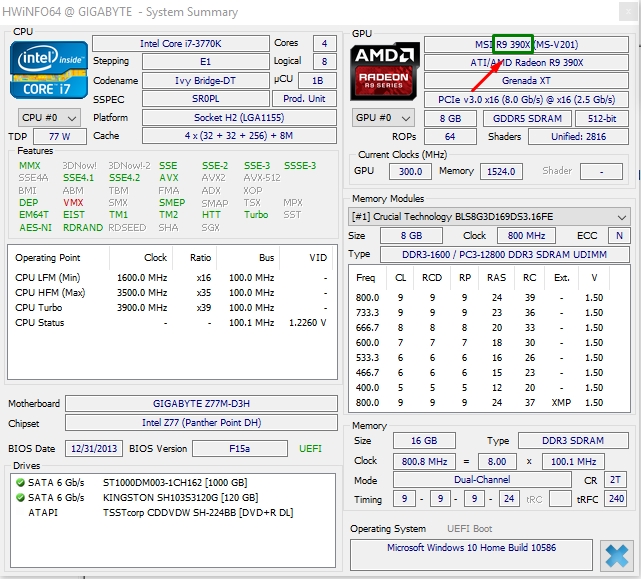Click the red VMX feature label
The width and height of the screenshot is (641, 579).
[73, 203]
